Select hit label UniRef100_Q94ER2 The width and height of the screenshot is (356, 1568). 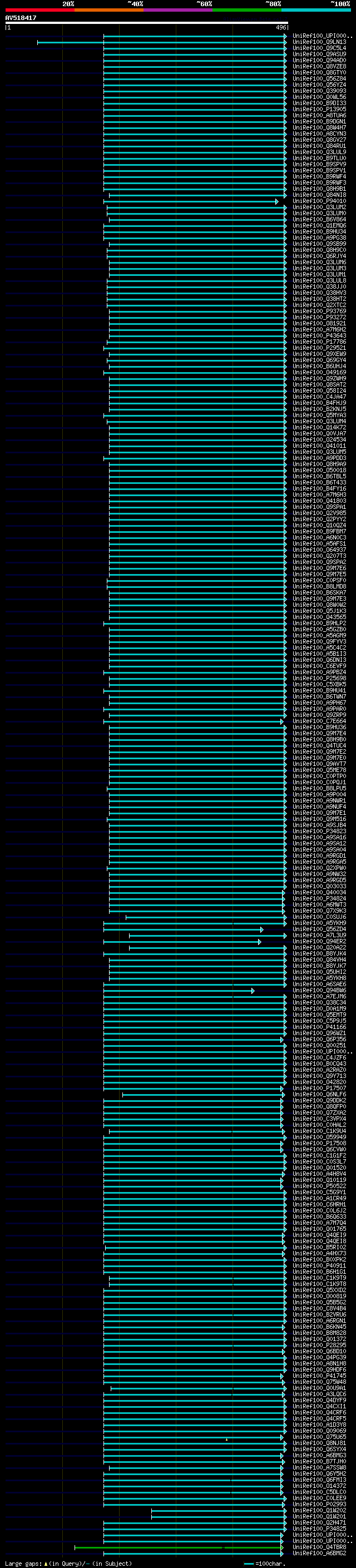click(319, 941)
